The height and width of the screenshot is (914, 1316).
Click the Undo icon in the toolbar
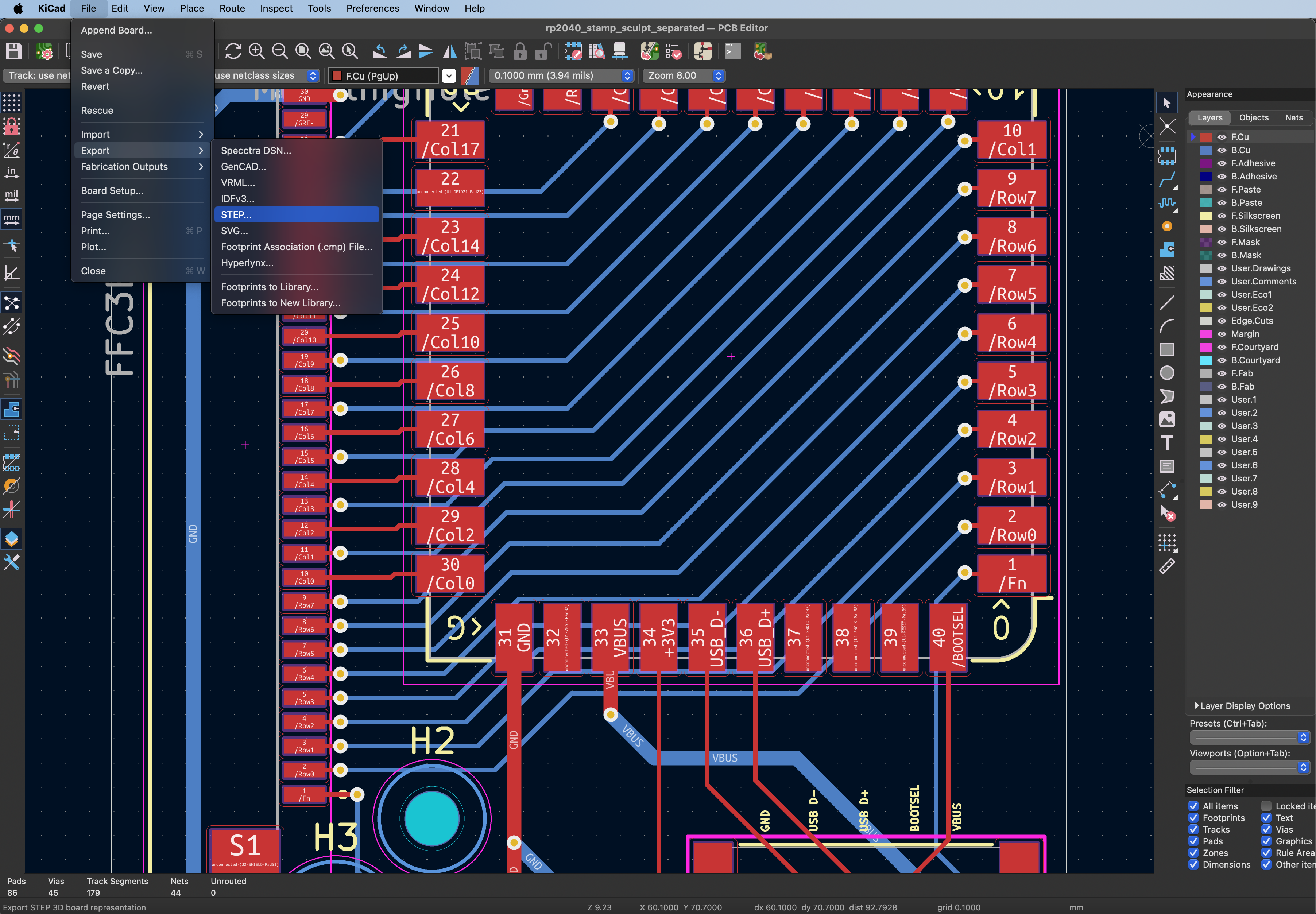(x=379, y=51)
